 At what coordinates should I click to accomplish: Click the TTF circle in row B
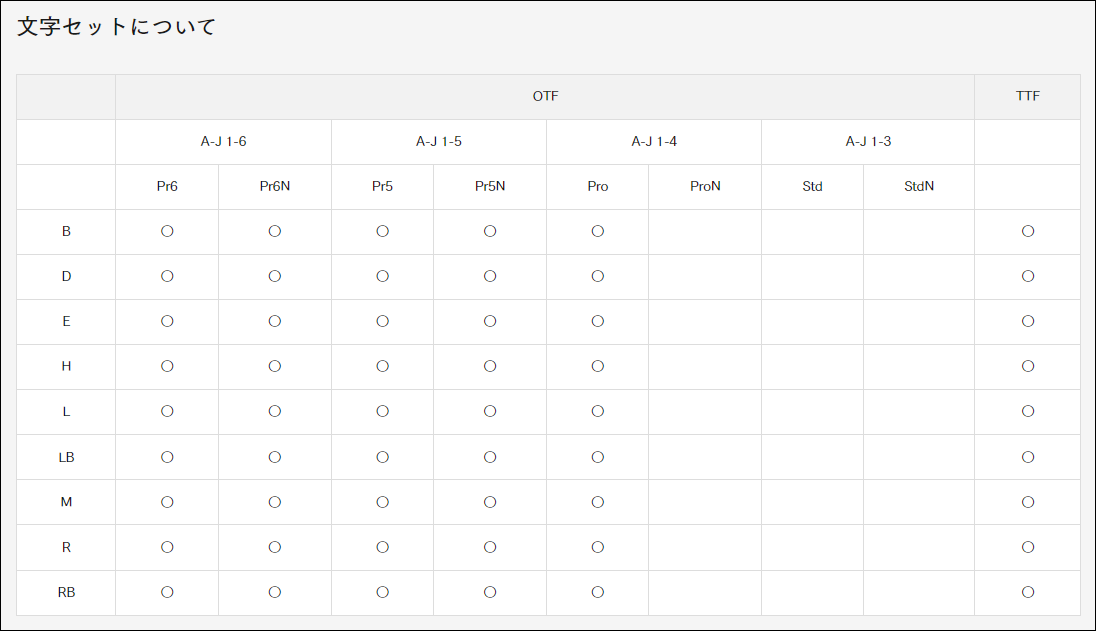(x=1027, y=231)
